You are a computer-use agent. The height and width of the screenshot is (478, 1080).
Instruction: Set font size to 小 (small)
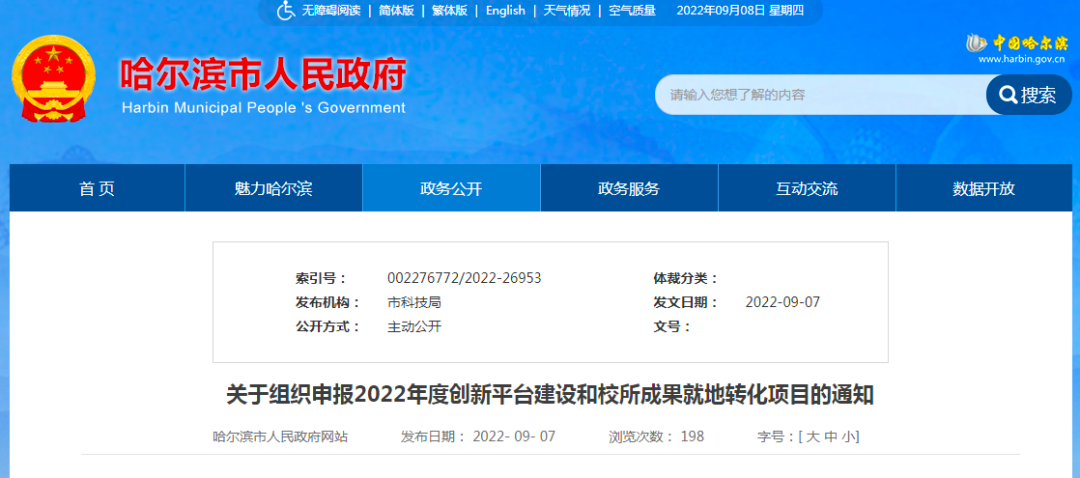tap(847, 437)
